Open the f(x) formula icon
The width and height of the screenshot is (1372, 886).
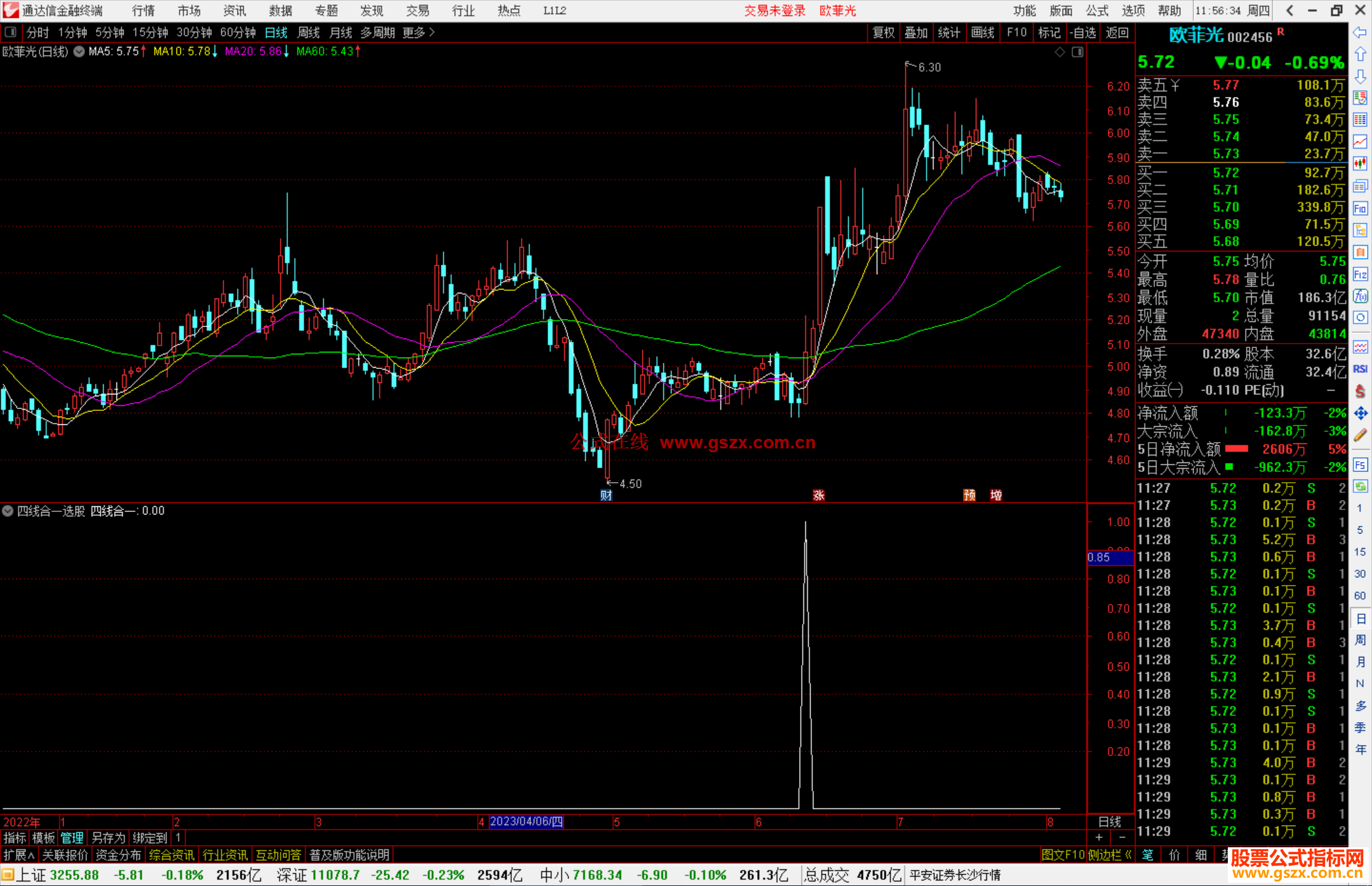tap(1360, 296)
